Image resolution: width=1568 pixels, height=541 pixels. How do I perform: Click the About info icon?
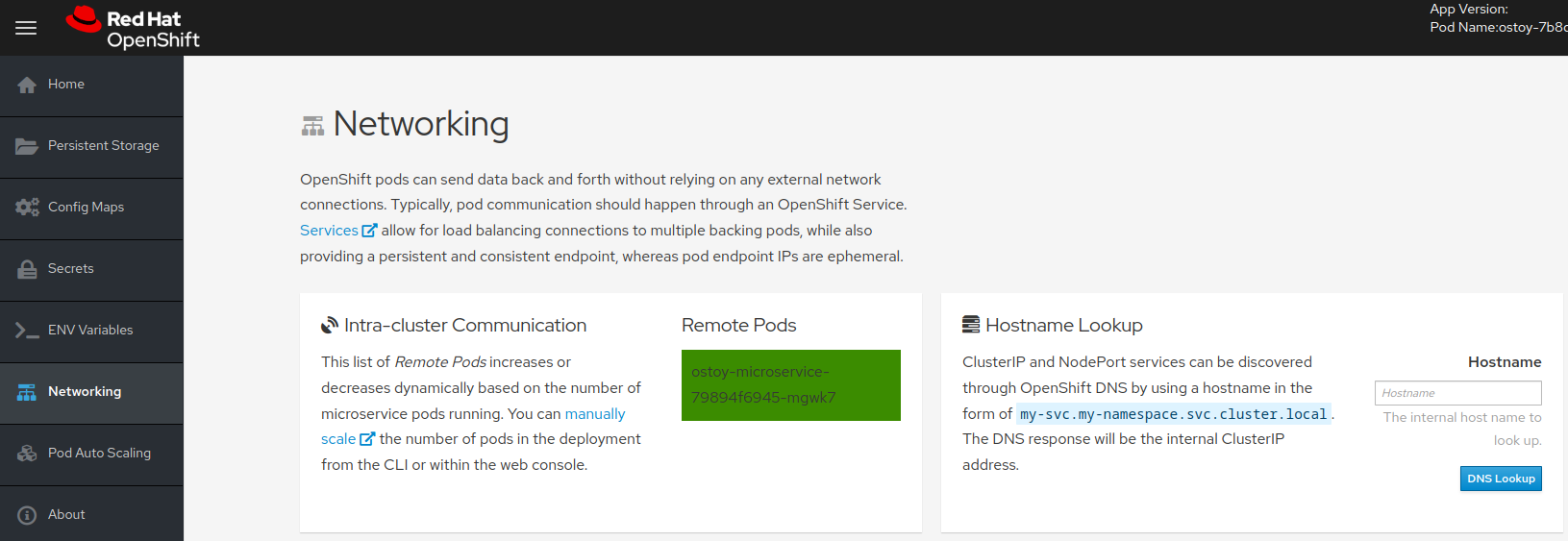point(27,515)
